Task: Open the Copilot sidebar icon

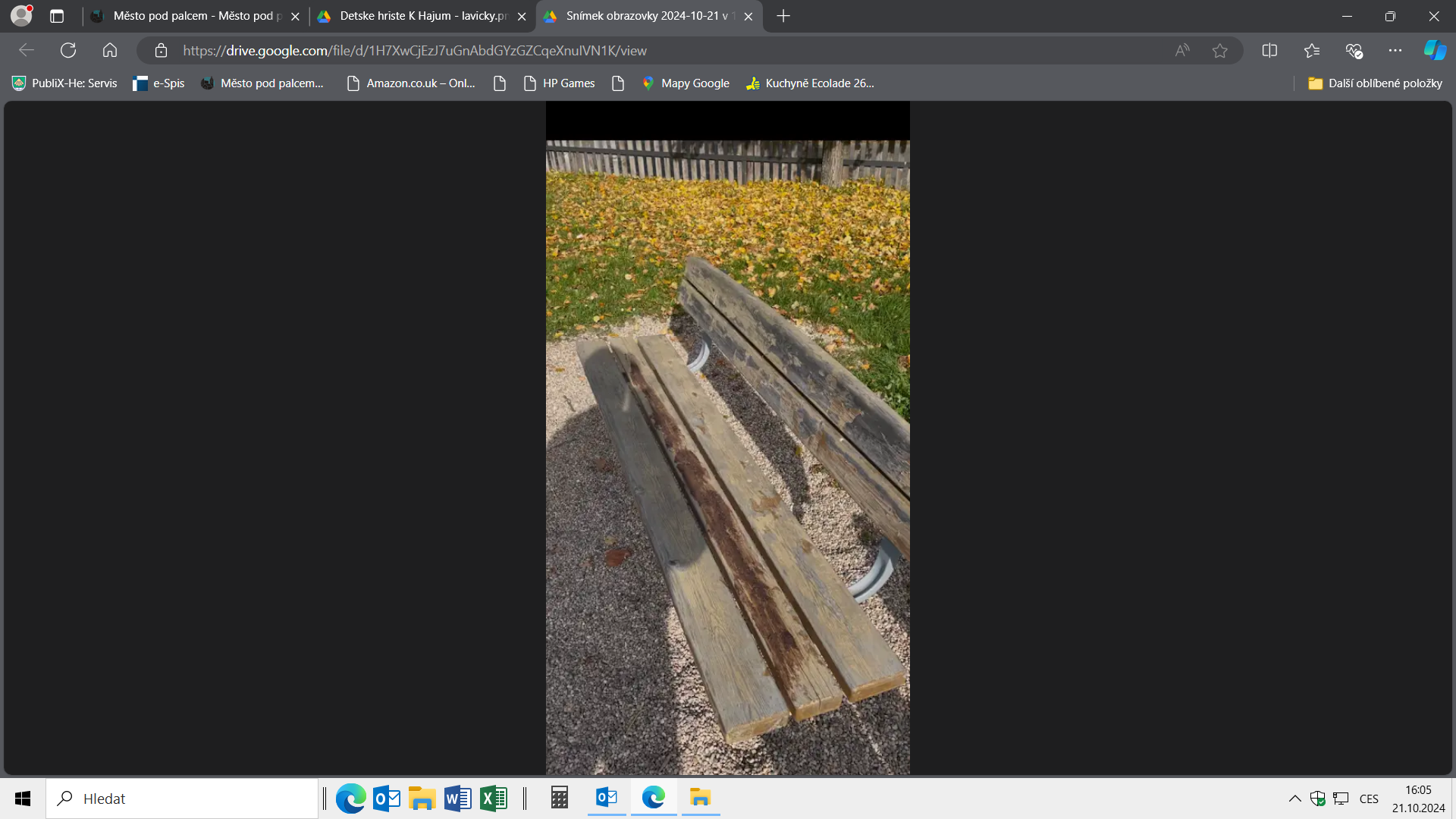Action: click(1435, 51)
